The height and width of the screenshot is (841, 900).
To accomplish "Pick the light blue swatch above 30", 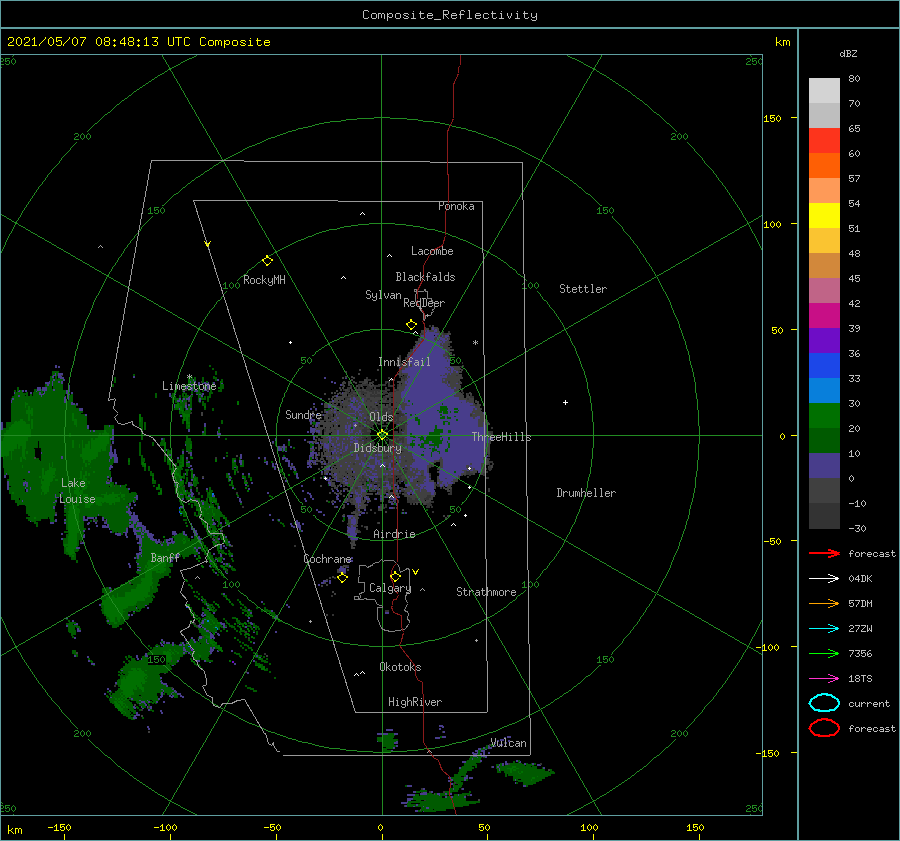I will [824, 390].
